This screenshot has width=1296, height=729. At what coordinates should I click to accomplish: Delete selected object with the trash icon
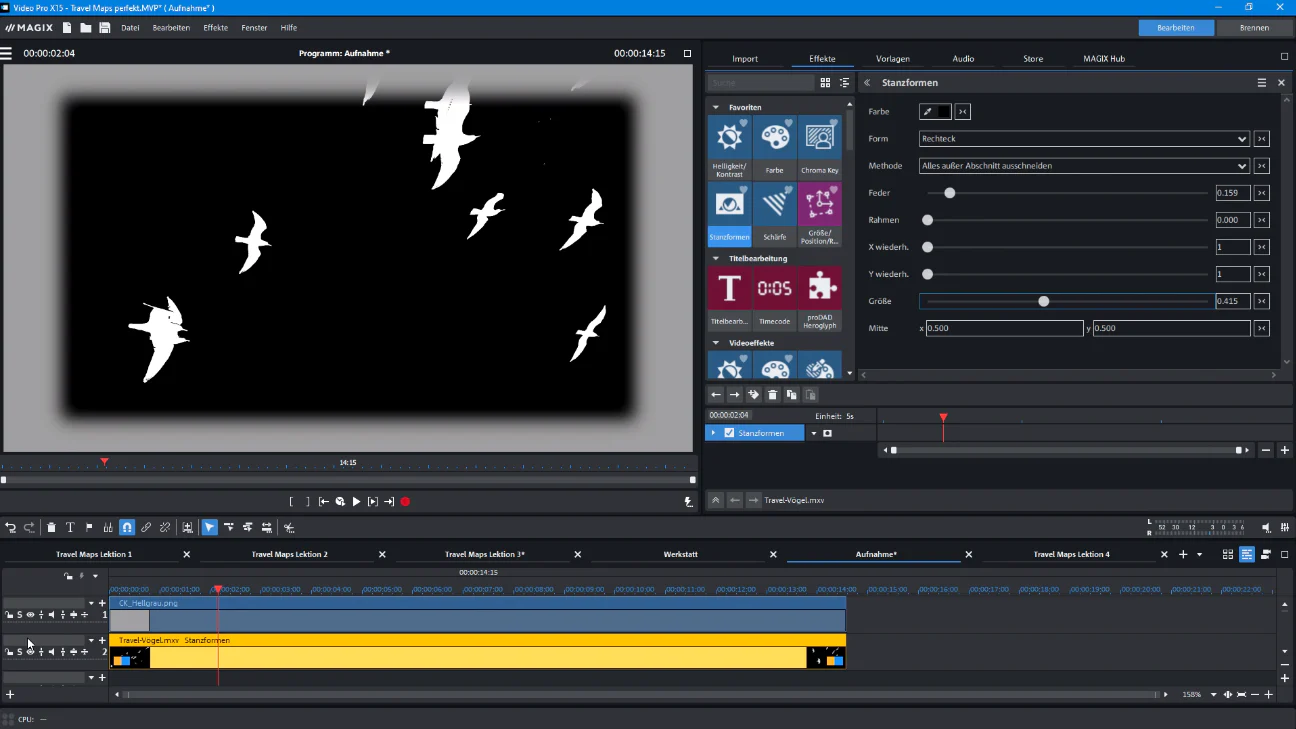click(x=51, y=527)
